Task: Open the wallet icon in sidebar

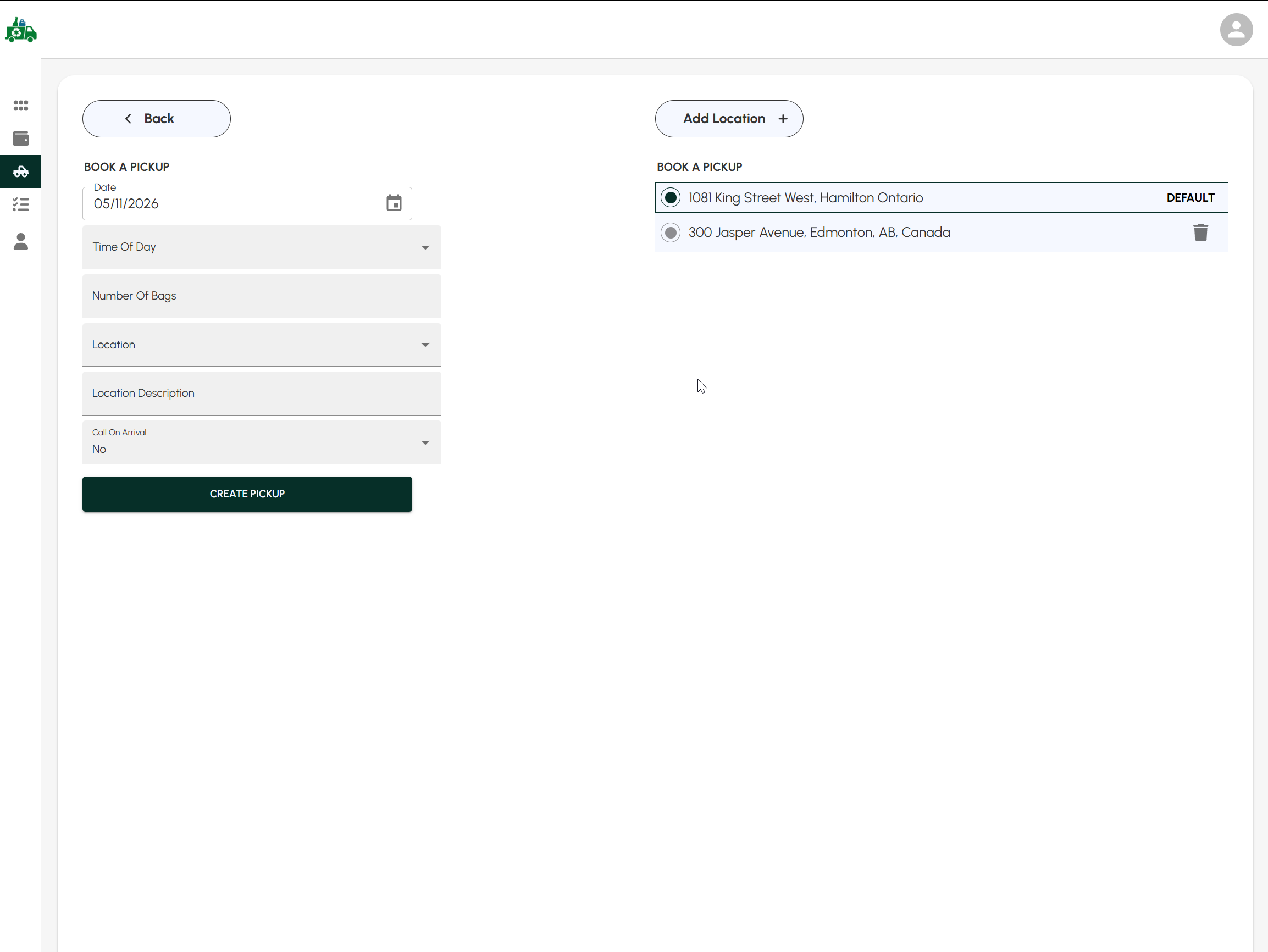Action: tap(21, 138)
